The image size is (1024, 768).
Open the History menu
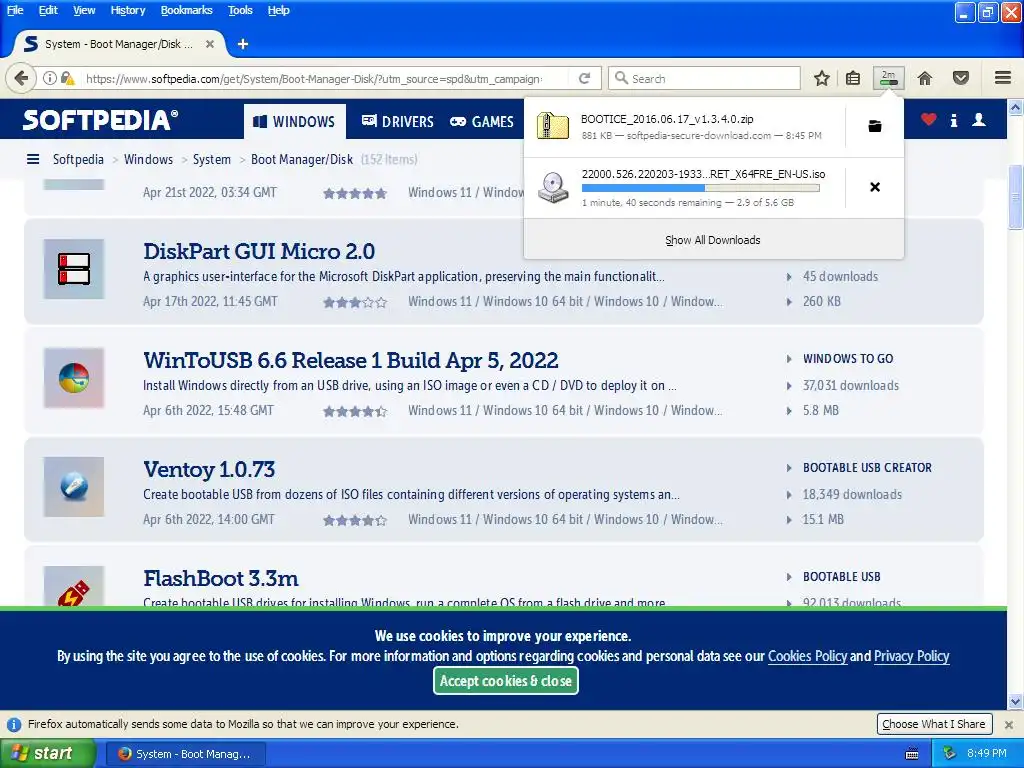(127, 10)
